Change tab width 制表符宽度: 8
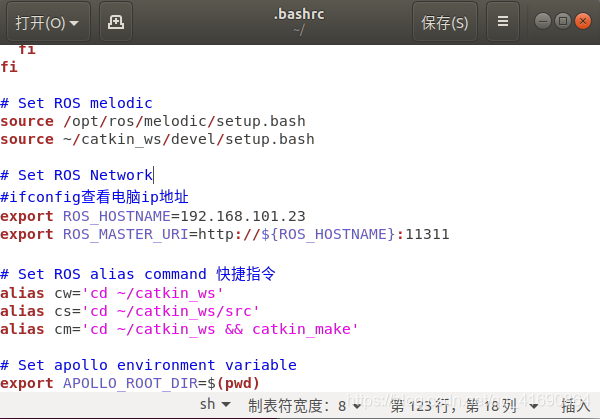 pos(304,406)
